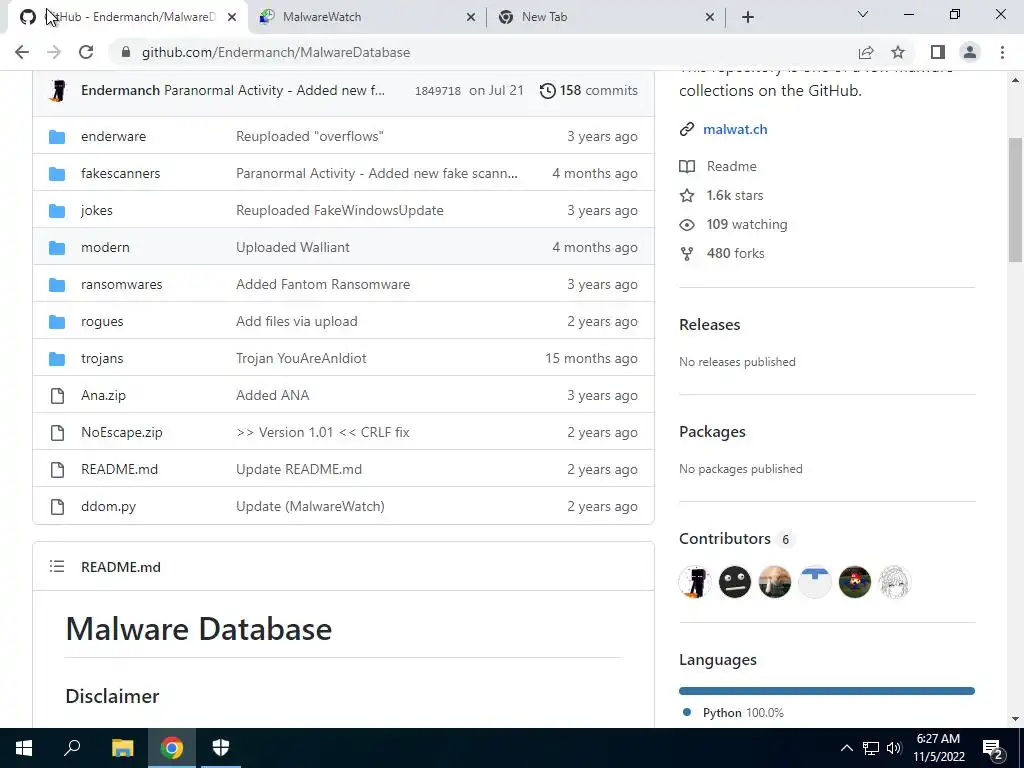Open commit hash 1849718

click(x=438, y=91)
